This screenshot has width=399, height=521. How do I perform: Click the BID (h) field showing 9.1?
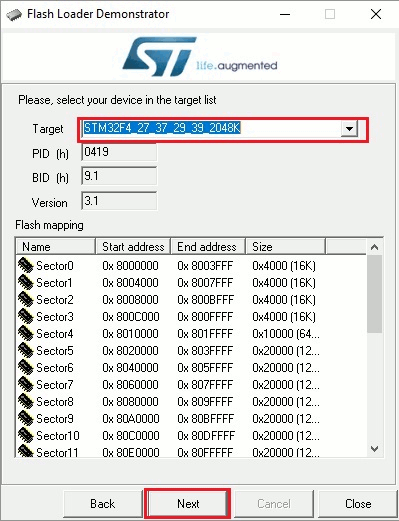[119, 176]
